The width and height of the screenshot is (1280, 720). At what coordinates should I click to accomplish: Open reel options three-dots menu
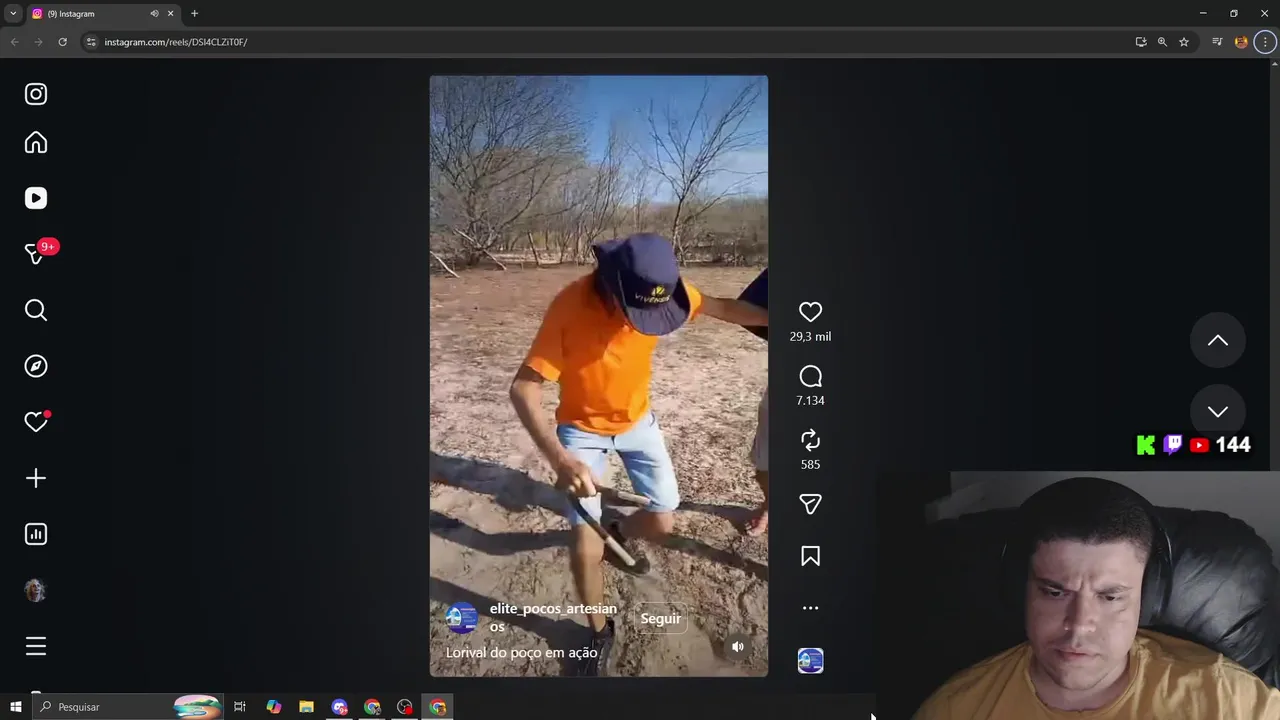(810, 608)
